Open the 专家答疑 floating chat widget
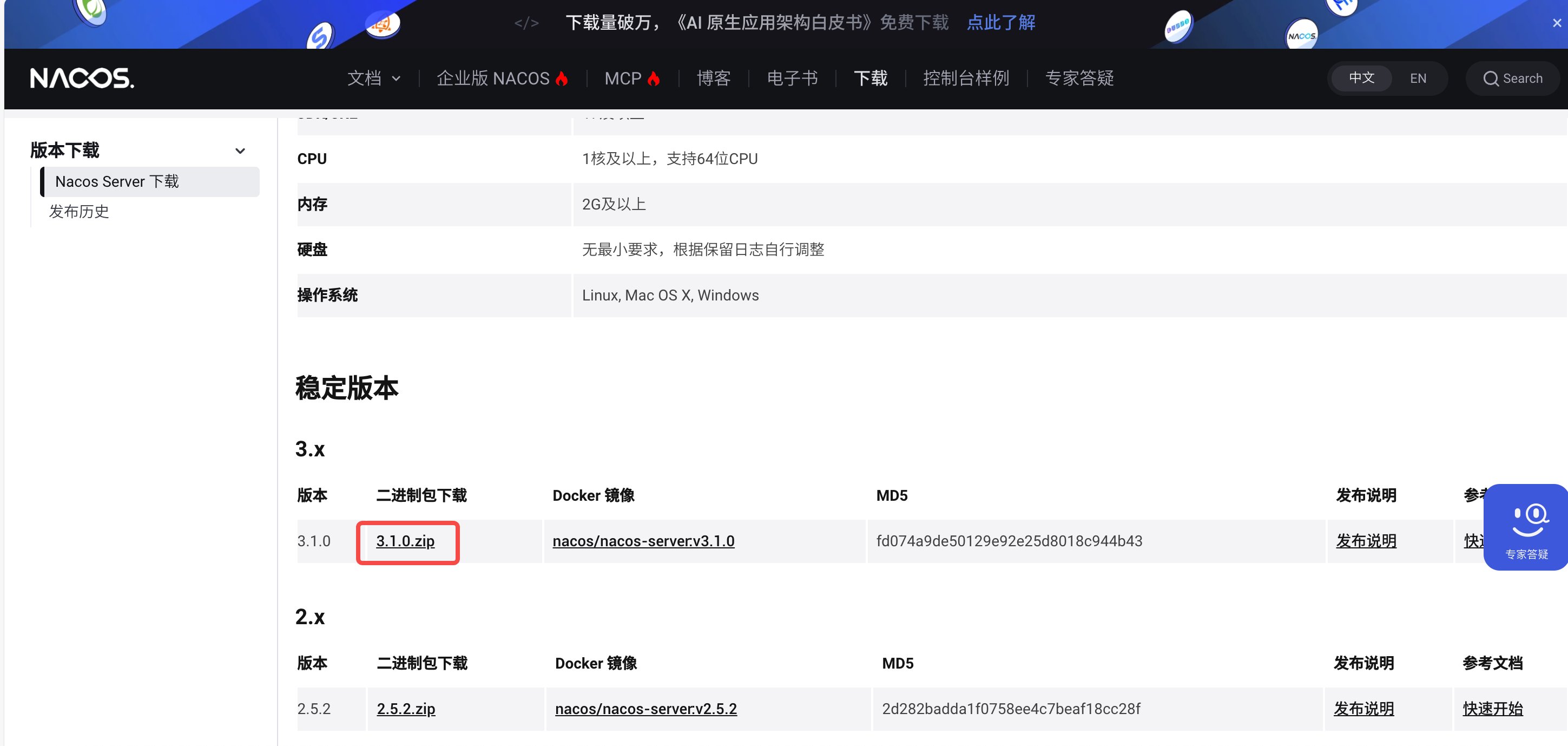The width and height of the screenshot is (1568, 746). [x=1526, y=527]
